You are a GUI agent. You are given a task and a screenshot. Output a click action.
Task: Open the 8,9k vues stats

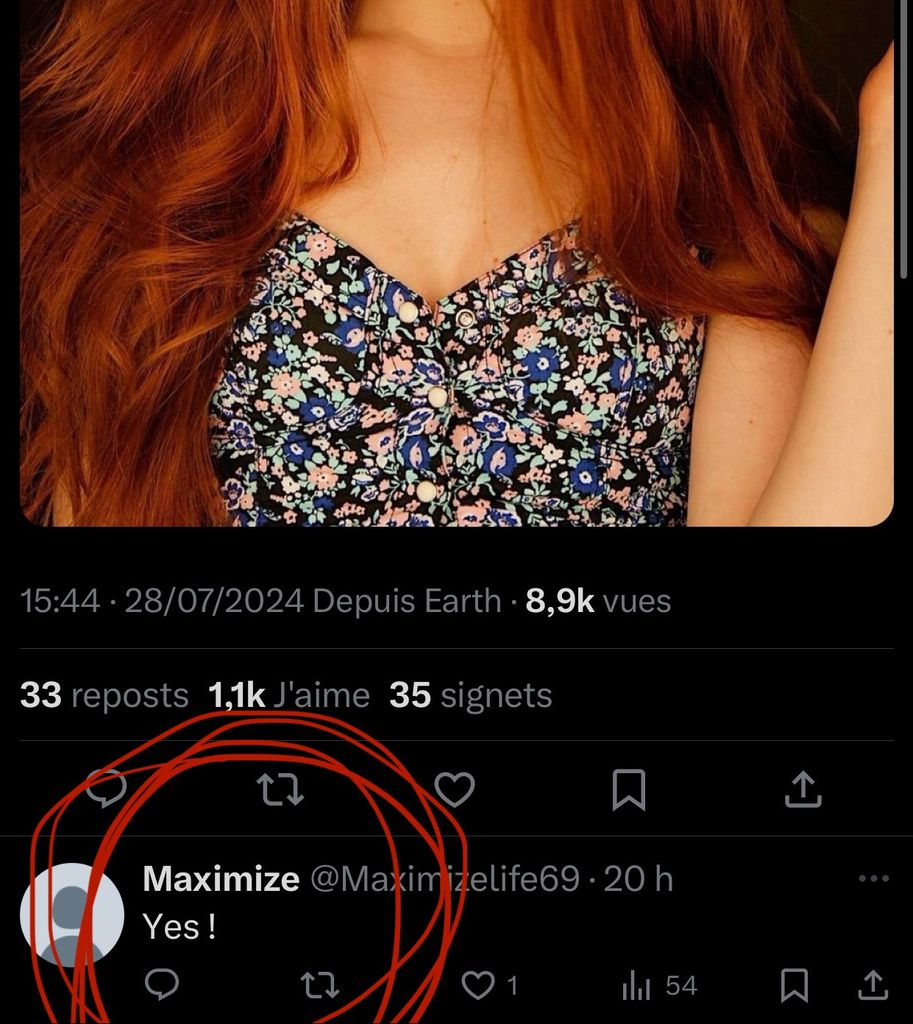[x=598, y=601]
